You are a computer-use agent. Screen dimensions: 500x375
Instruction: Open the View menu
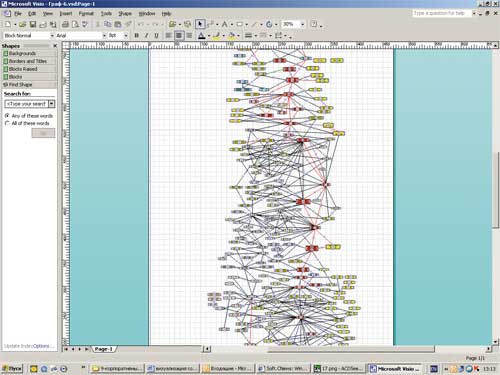pos(48,14)
